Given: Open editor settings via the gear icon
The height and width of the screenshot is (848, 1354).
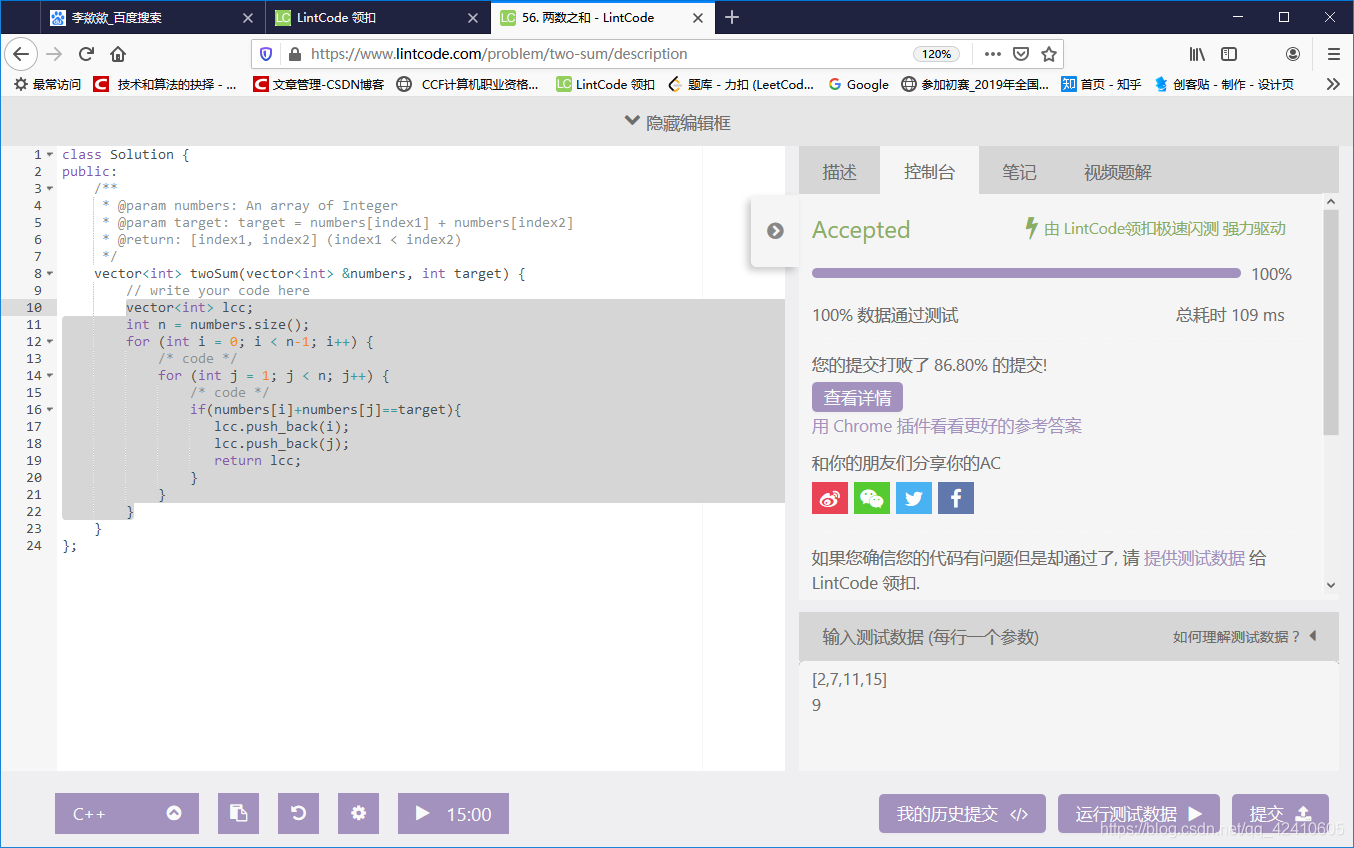Looking at the screenshot, I should [358, 813].
